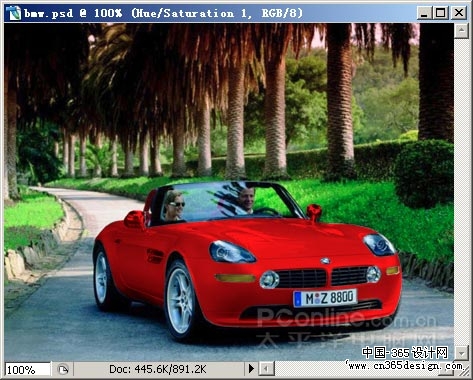Click the woman passenger wearing sunglasses
The width and height of the screenshot is (473, 380).
[x=174, y=205]
